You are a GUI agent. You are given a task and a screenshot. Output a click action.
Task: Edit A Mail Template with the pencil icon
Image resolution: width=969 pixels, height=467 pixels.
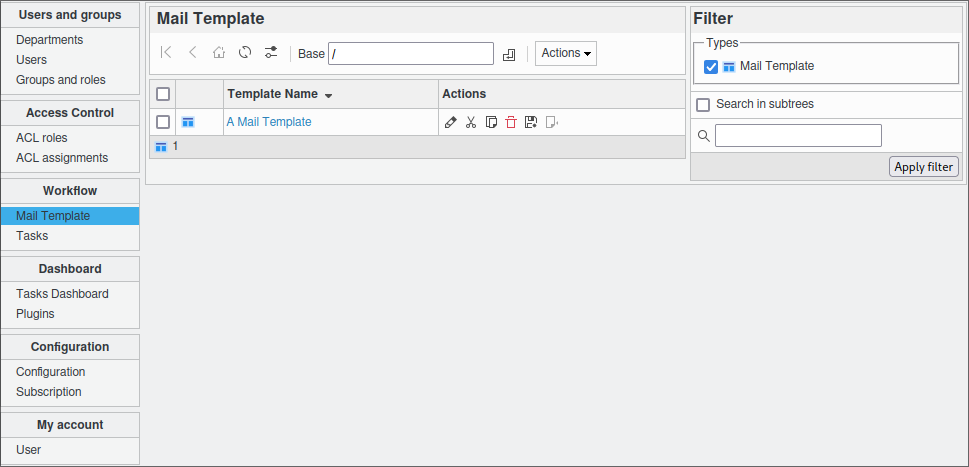coord(451,122)
